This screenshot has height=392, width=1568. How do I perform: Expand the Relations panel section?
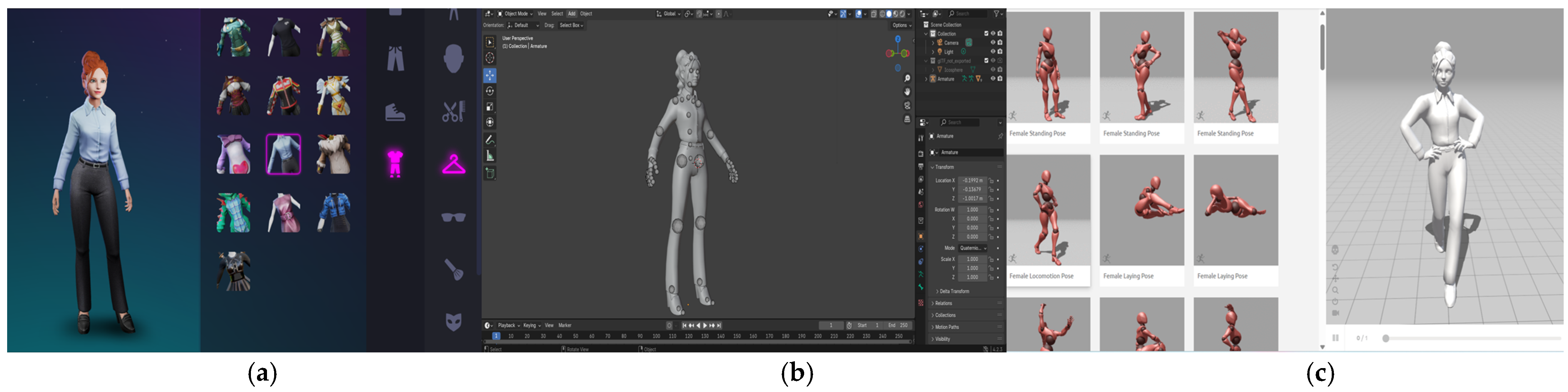pos(943,303)
